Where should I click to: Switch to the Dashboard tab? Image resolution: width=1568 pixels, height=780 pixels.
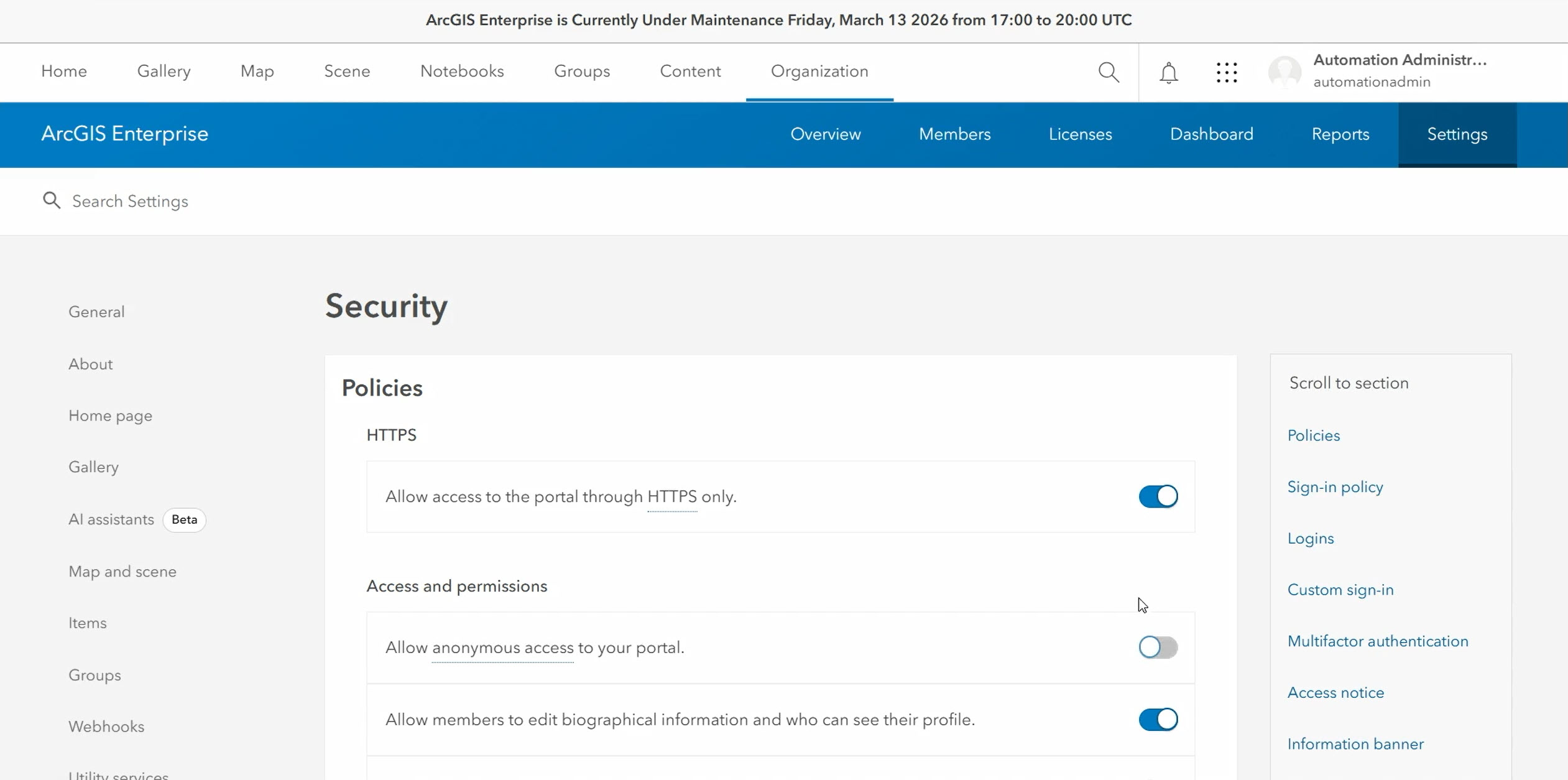point(1211,134)
